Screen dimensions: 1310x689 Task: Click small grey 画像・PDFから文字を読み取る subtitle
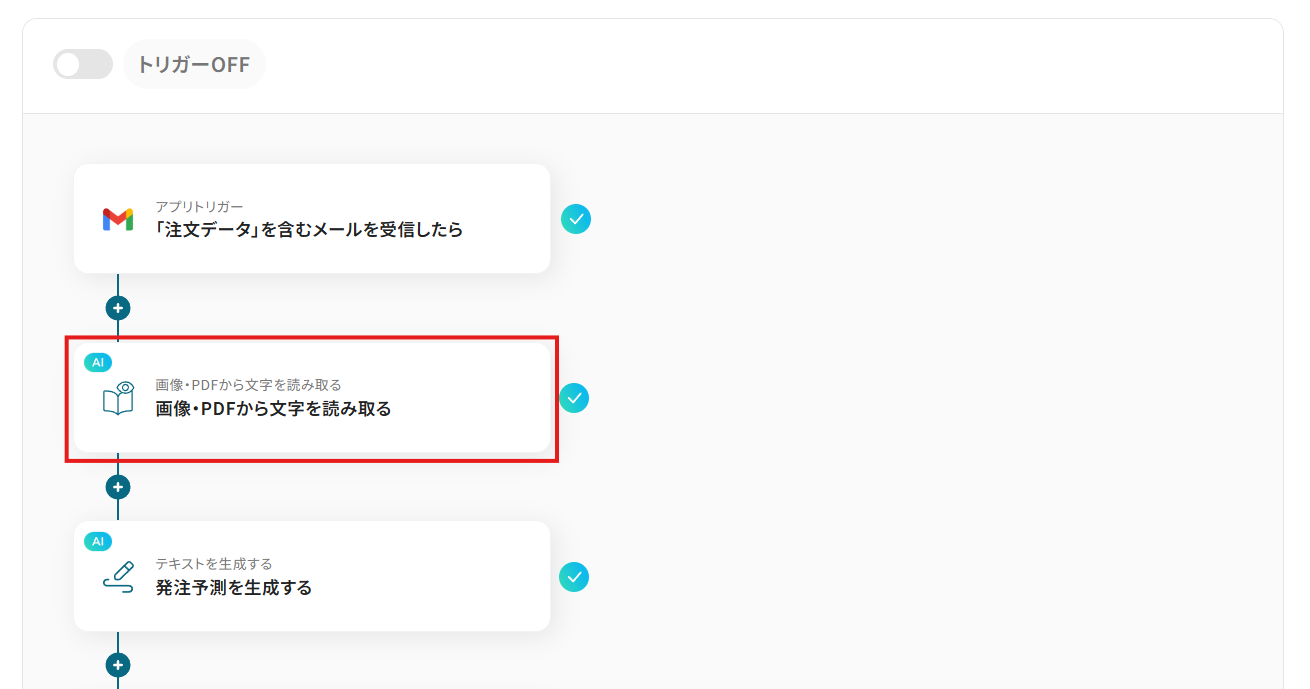pos(248,385)
